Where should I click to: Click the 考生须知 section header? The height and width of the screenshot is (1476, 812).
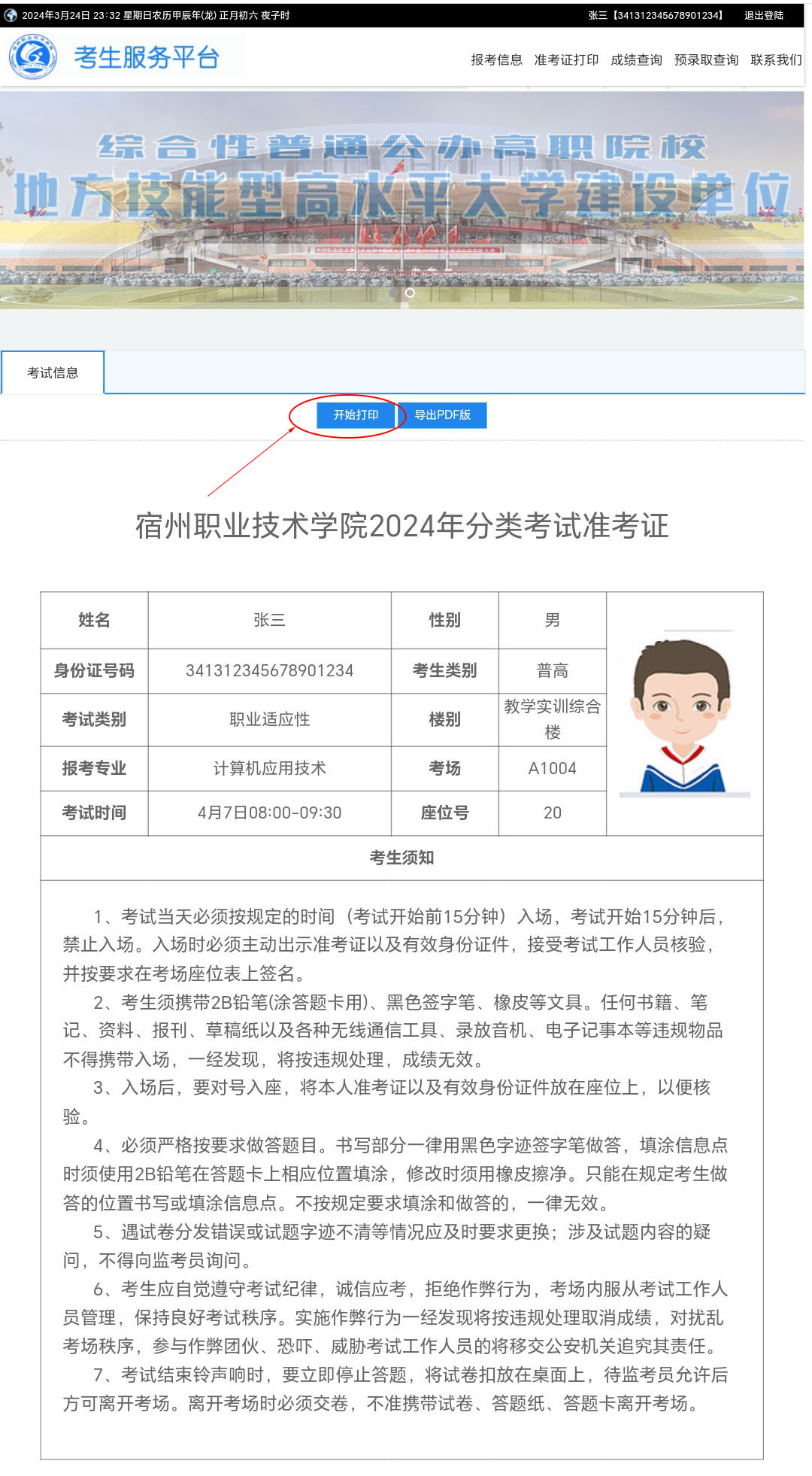[x=401, y=858]
